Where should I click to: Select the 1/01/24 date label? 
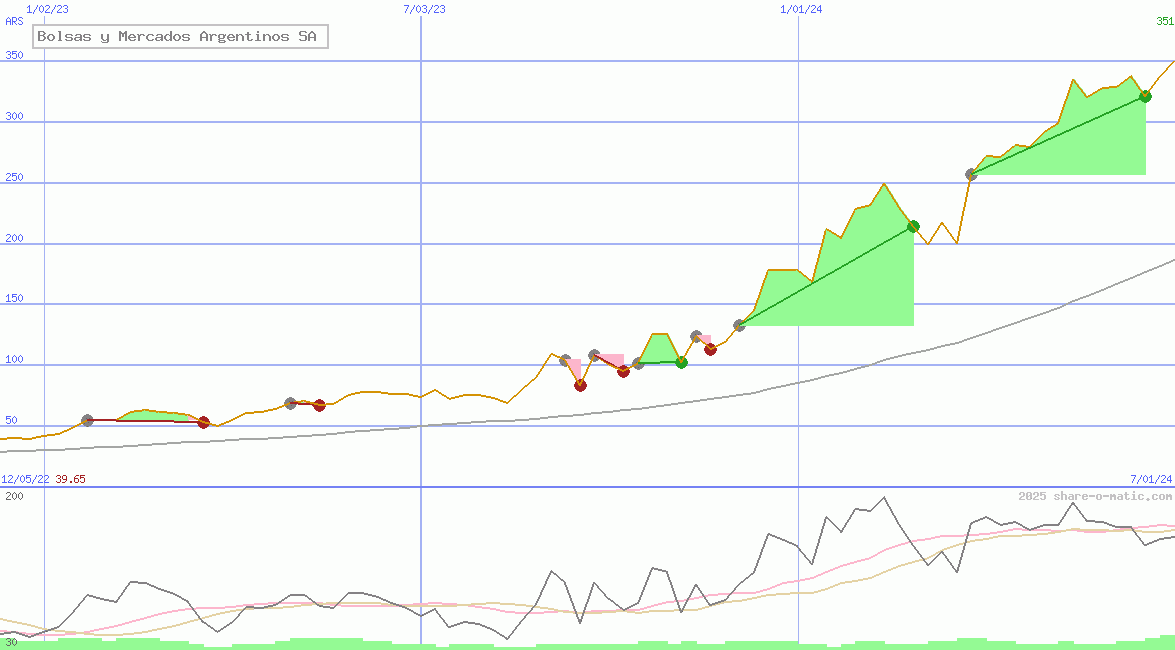tap(801, 9)
